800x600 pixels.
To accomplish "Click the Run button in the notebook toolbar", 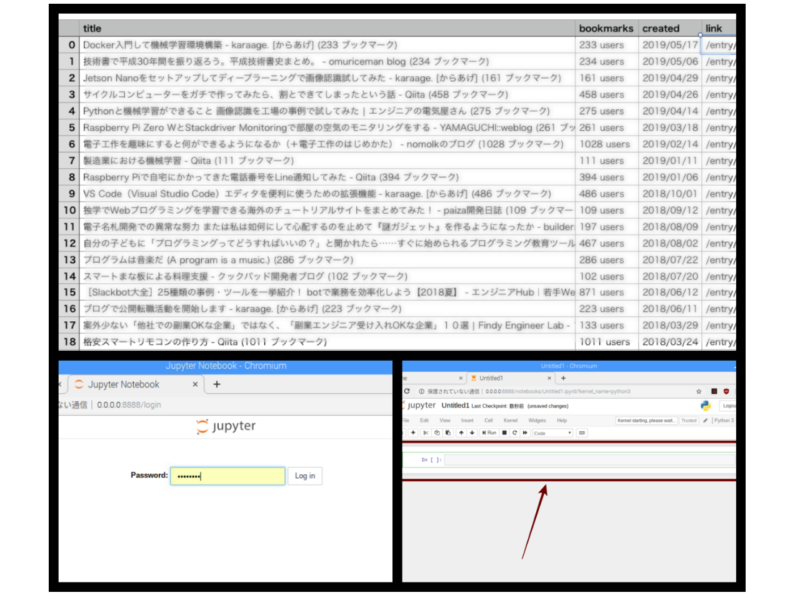I will pyautogui.click(x=489, y=433).
